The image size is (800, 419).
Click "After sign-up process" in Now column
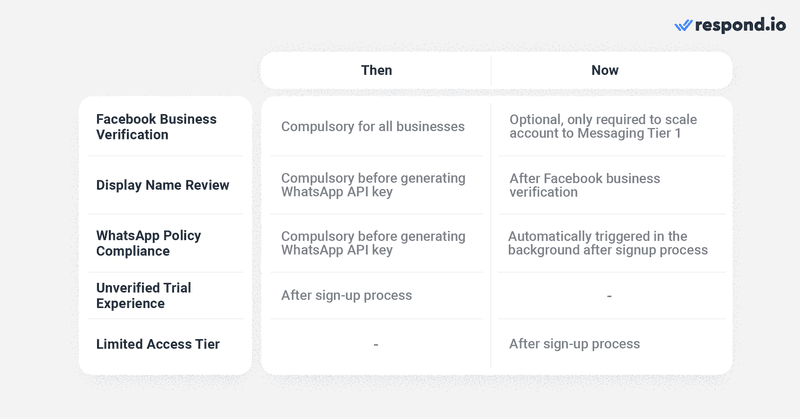(575, 344)
